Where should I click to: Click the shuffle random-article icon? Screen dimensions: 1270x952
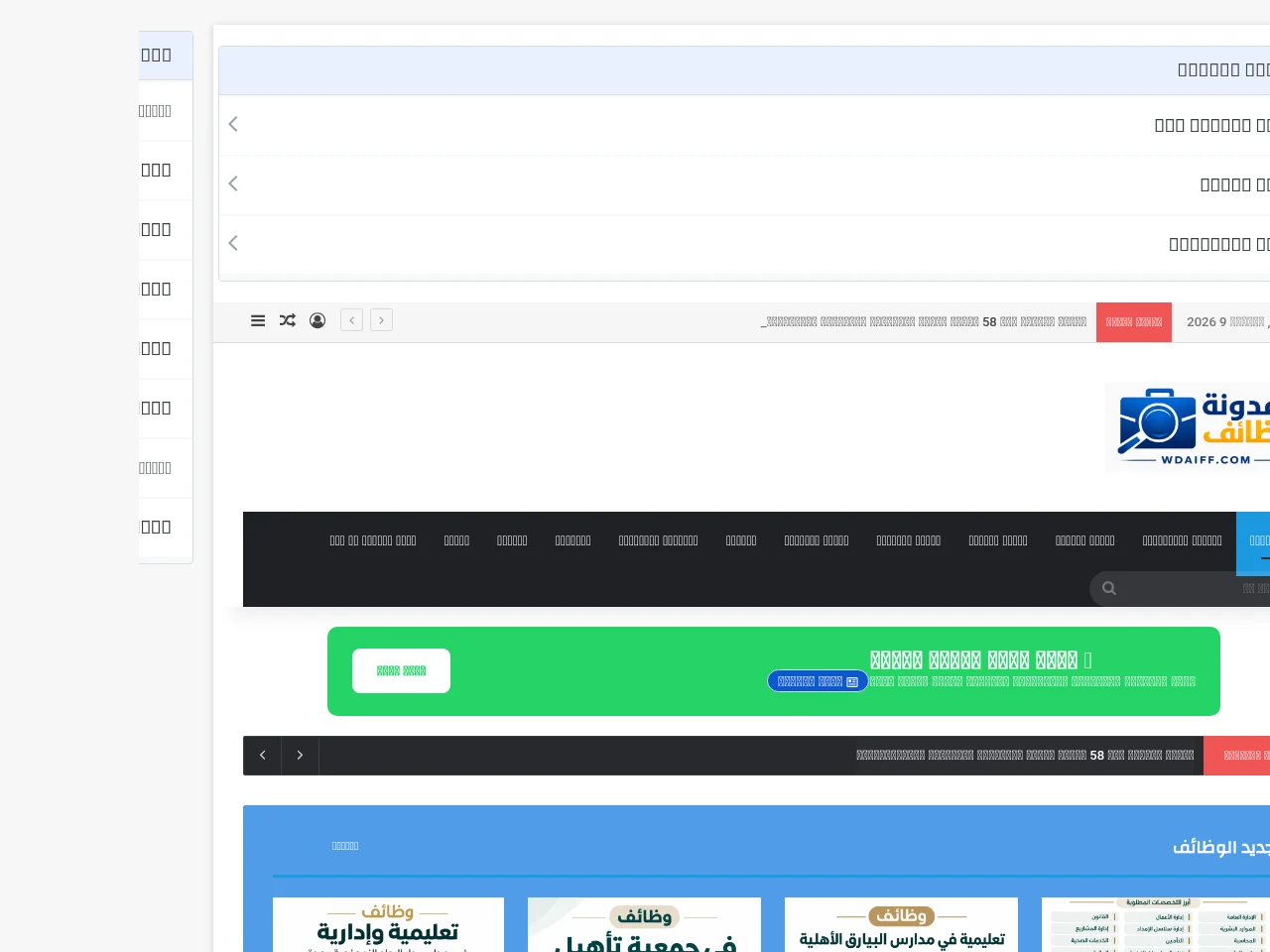pos(288,320)
